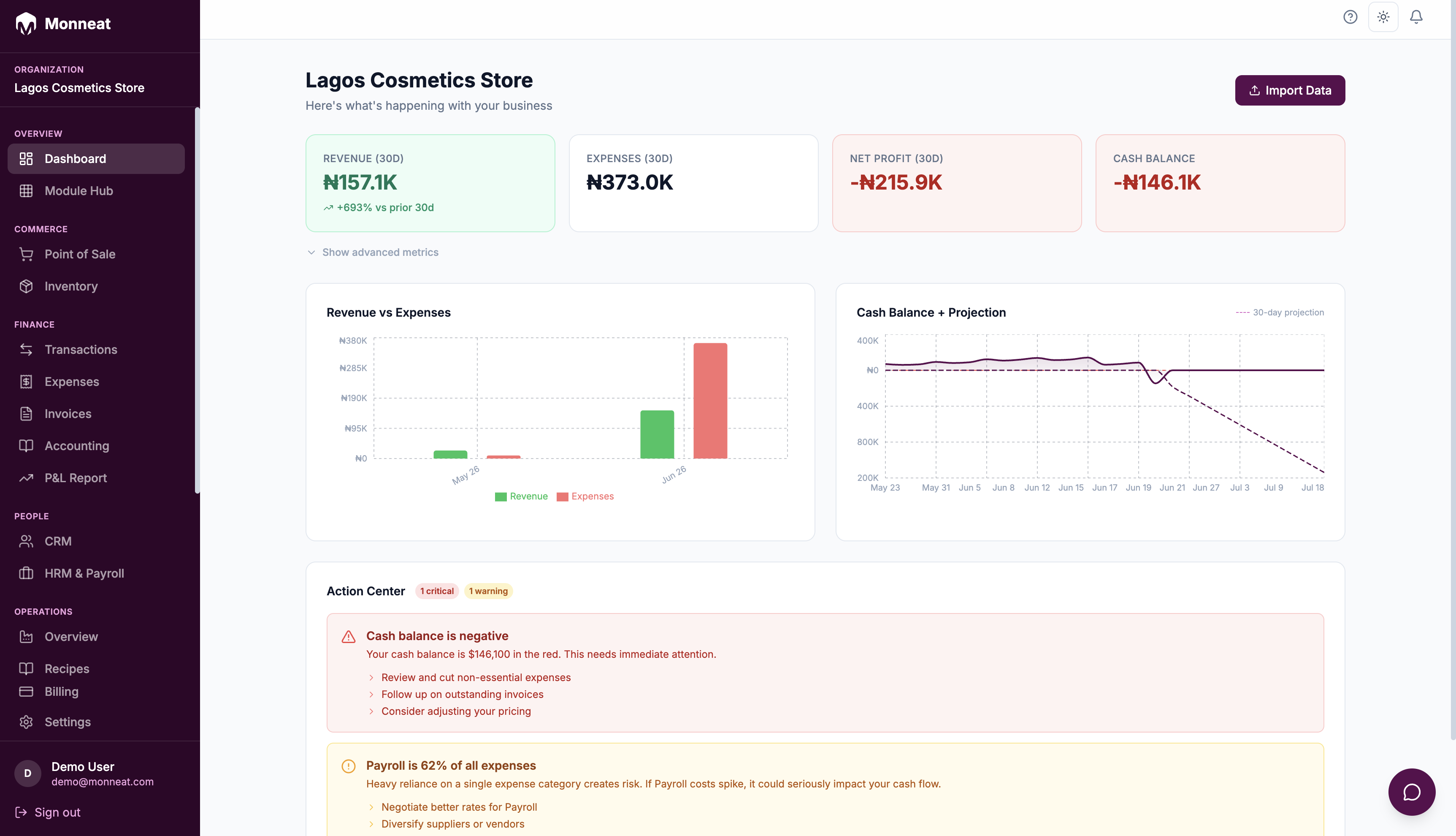Click the Module Hub table icon
The image size is (1456, 836).
coord(27,190)
